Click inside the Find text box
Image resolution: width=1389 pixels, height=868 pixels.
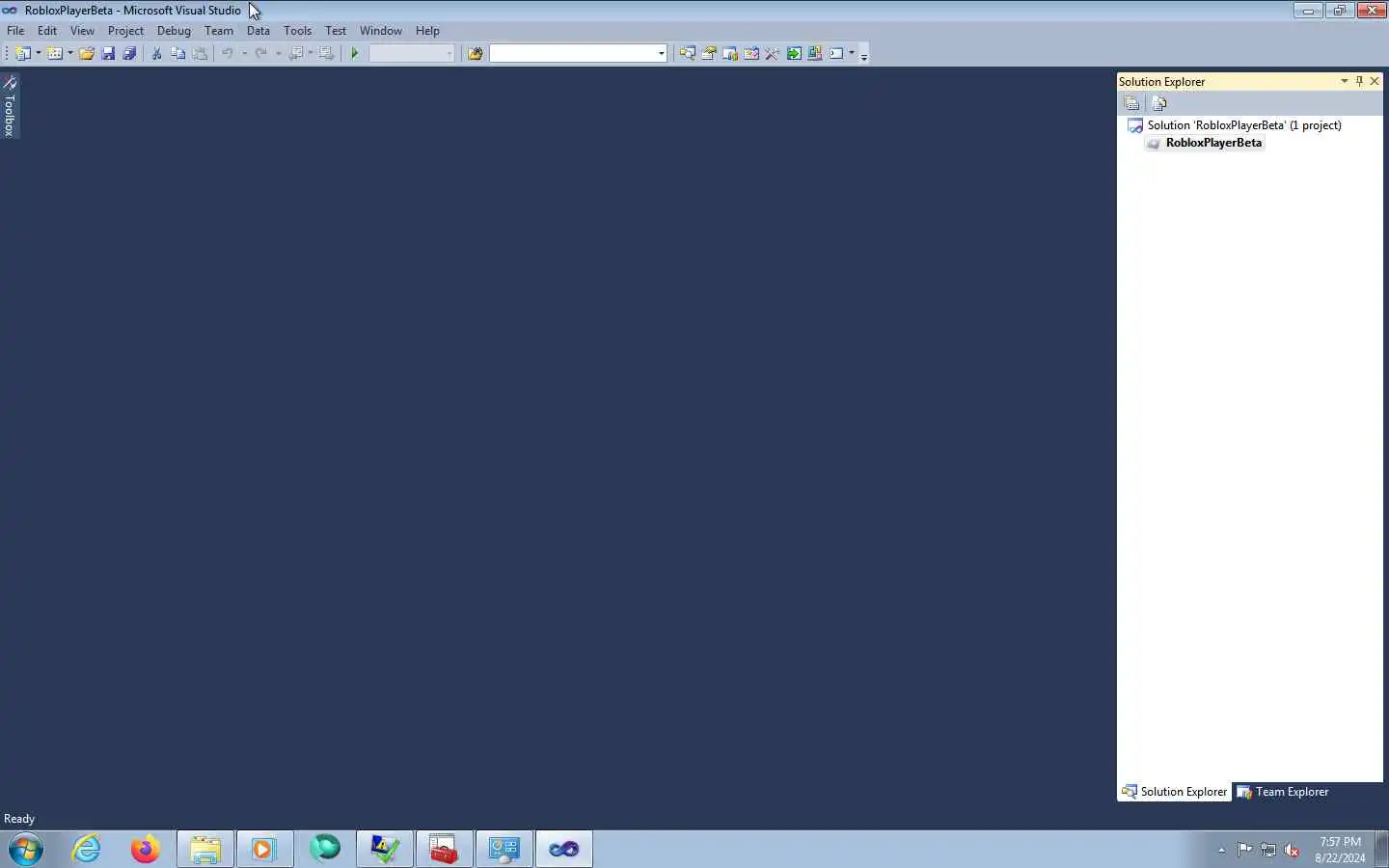pos(573,53)
